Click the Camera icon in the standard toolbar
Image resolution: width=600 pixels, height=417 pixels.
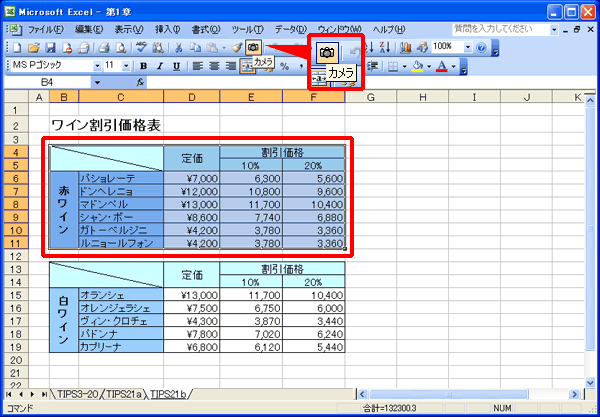(253, 47)
